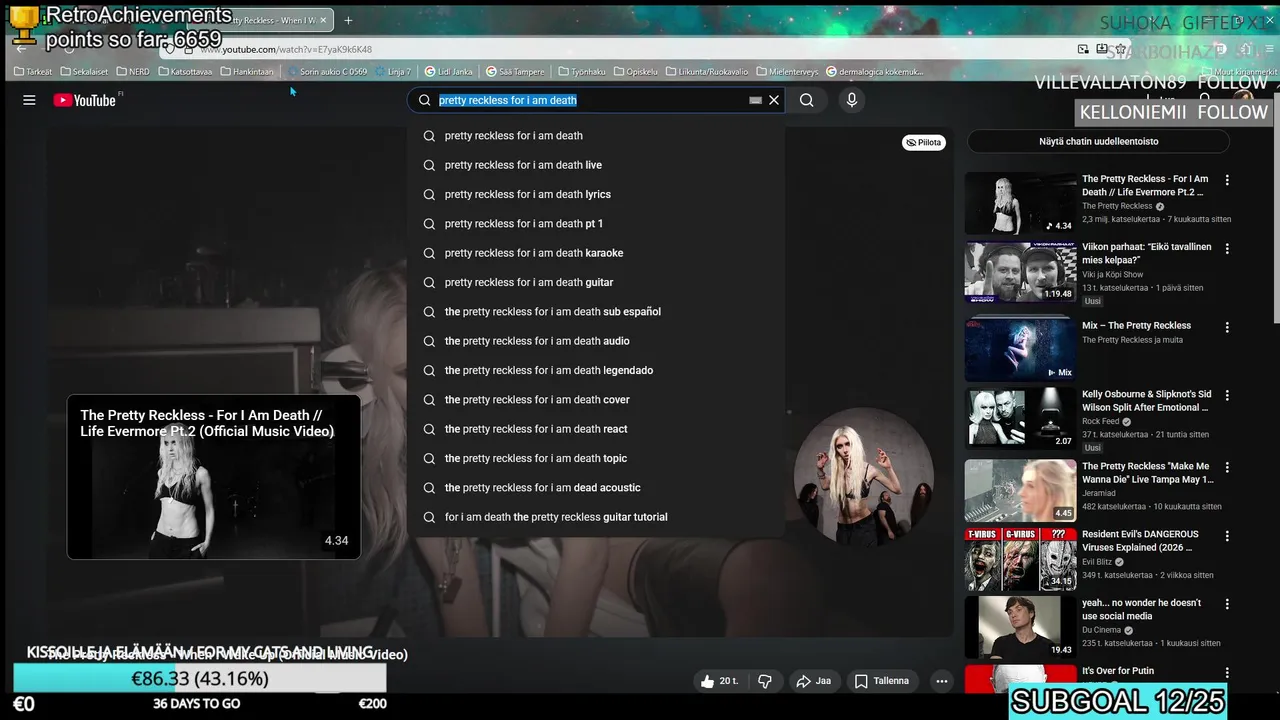Open options for Resident Evil viruses video
The width and height of the screenshot is (1280, 720).
click(x=1227, y=536)
